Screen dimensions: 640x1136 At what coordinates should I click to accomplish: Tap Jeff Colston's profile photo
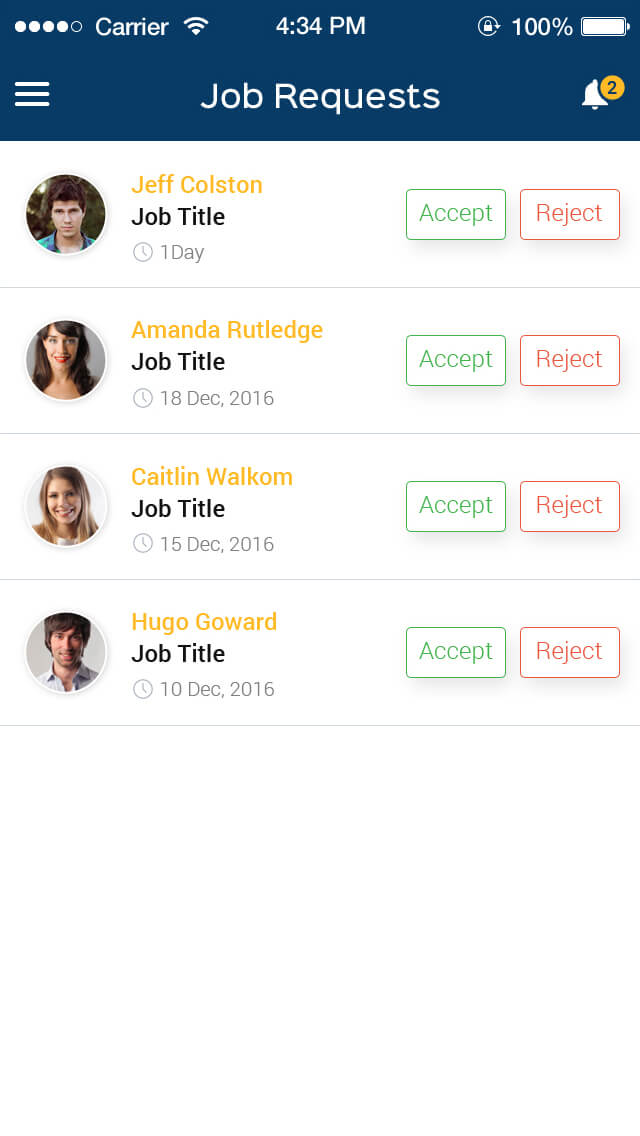coord(66,214)
